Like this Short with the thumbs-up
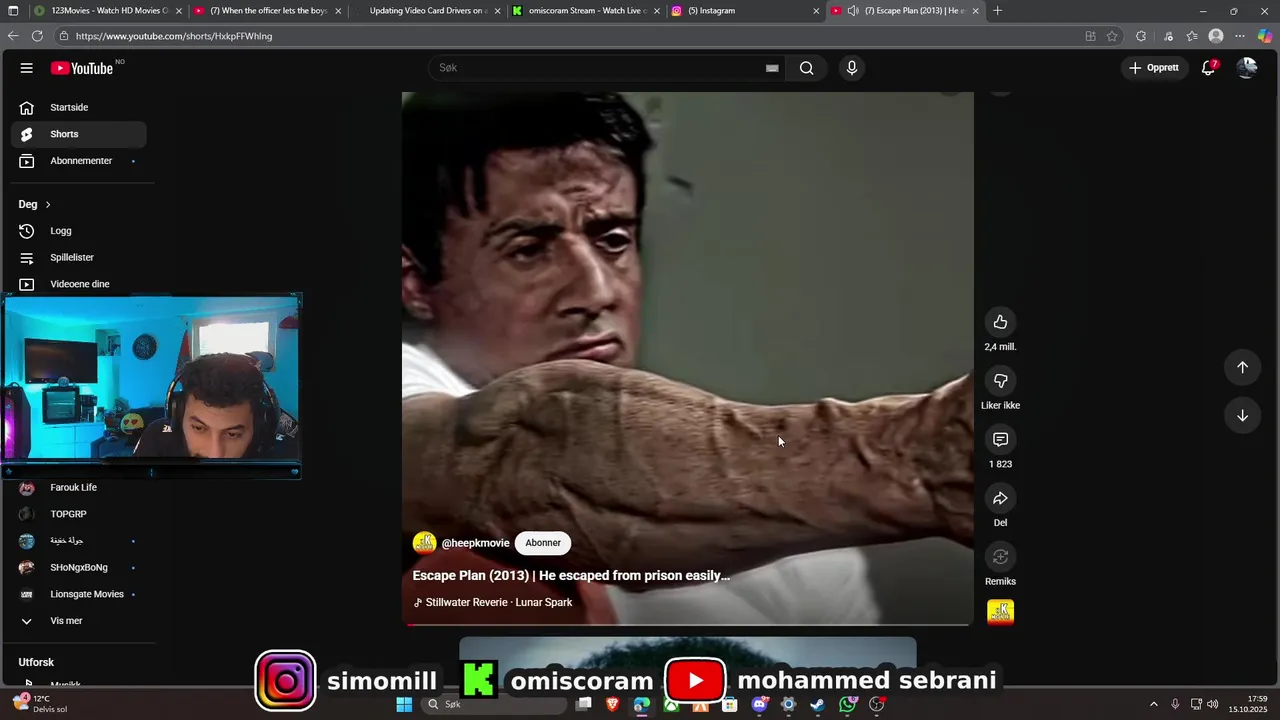This screenshot has height=720, width=1280. pyautogui.click(x=1000, y=321)
